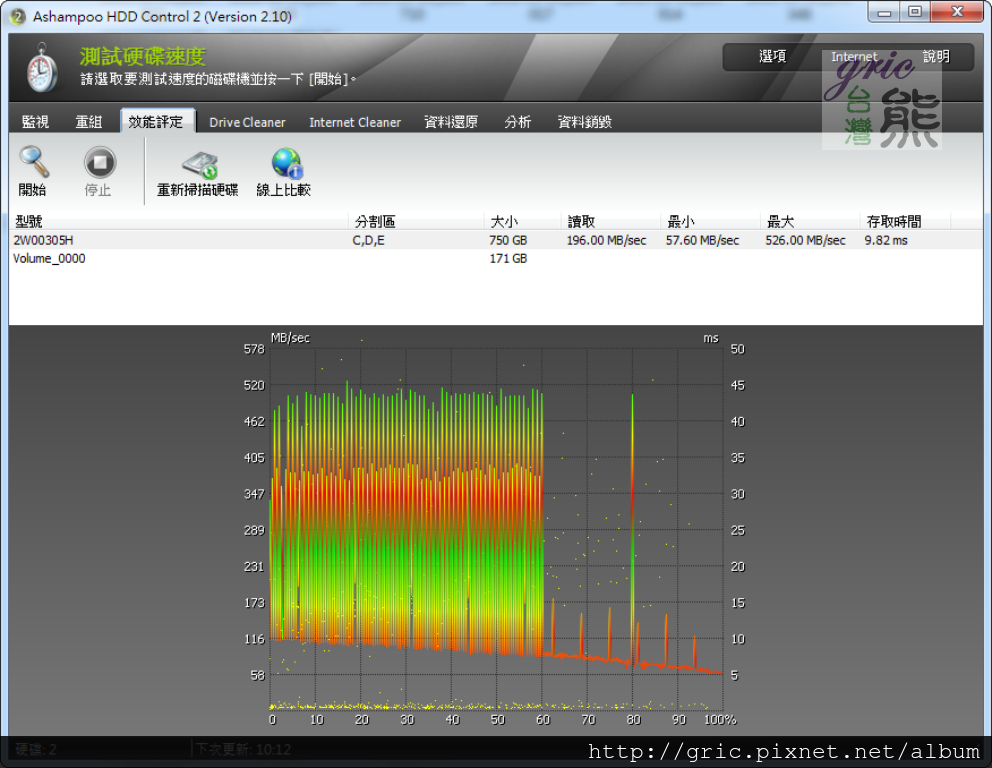Click the tall spike at 80% on chart
This screenshot has width=992, height=768.
click(632, 530)
